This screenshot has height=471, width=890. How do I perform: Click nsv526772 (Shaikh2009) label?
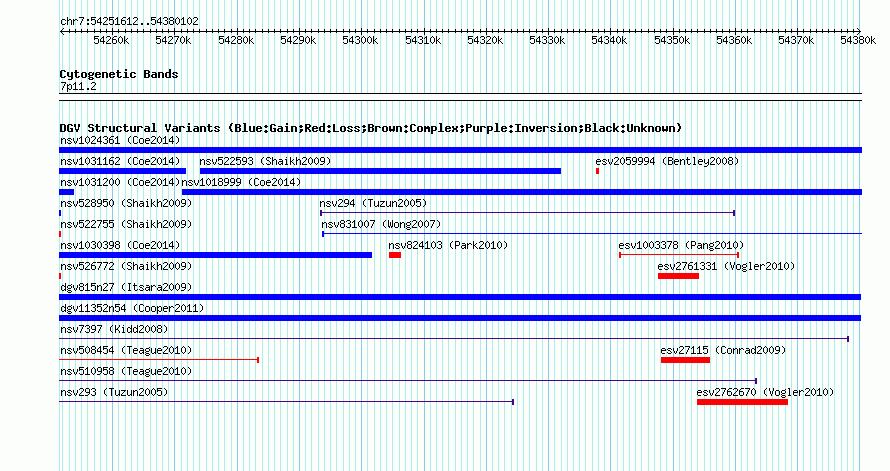click(x=126, y=266)
